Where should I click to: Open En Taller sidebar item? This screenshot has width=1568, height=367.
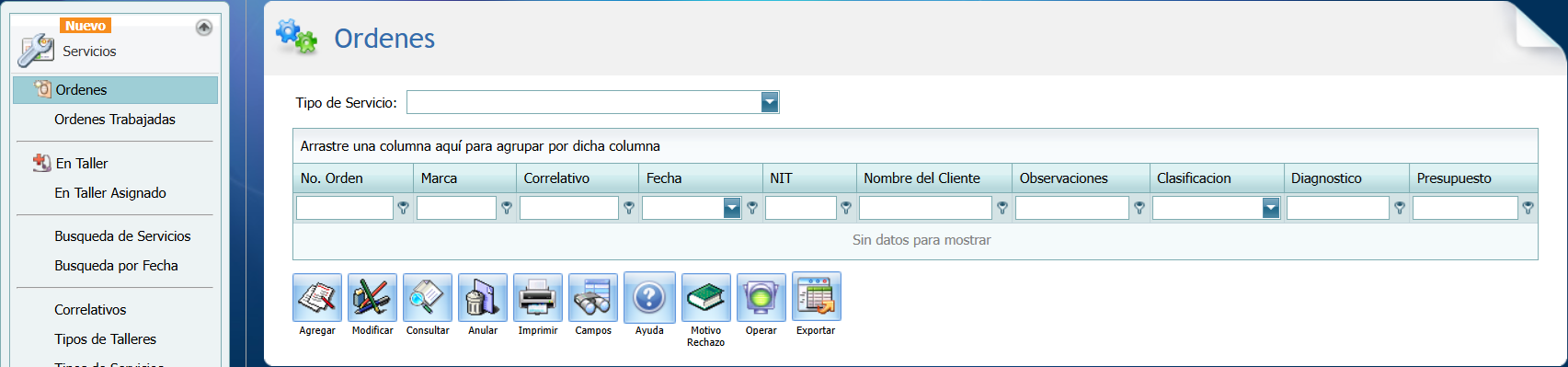point(82,163)
